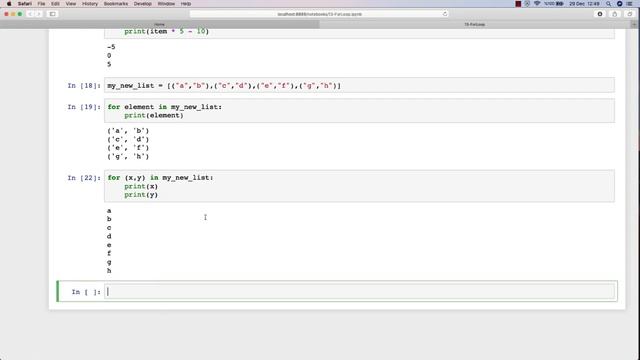This screenshot has height=360, width=640.
Task: Open the Wi-Fi status menu
Action: point(537,4)
